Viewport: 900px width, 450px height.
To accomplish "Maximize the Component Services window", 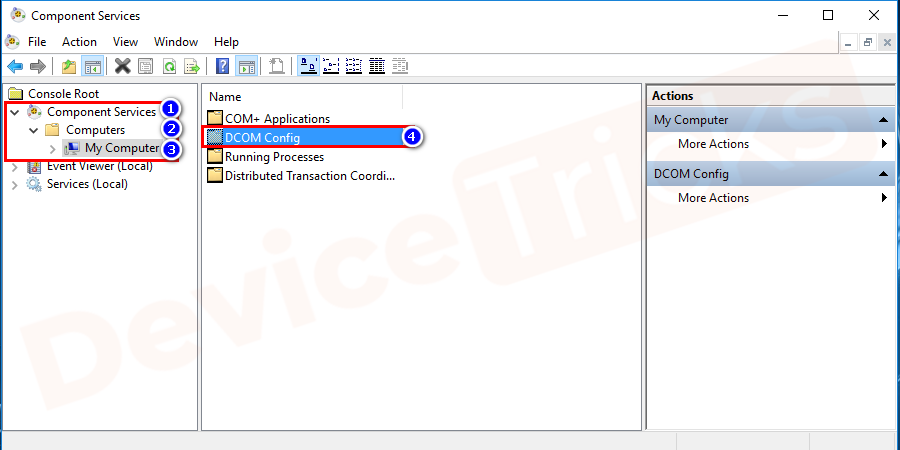I will [x=828, y=15].
